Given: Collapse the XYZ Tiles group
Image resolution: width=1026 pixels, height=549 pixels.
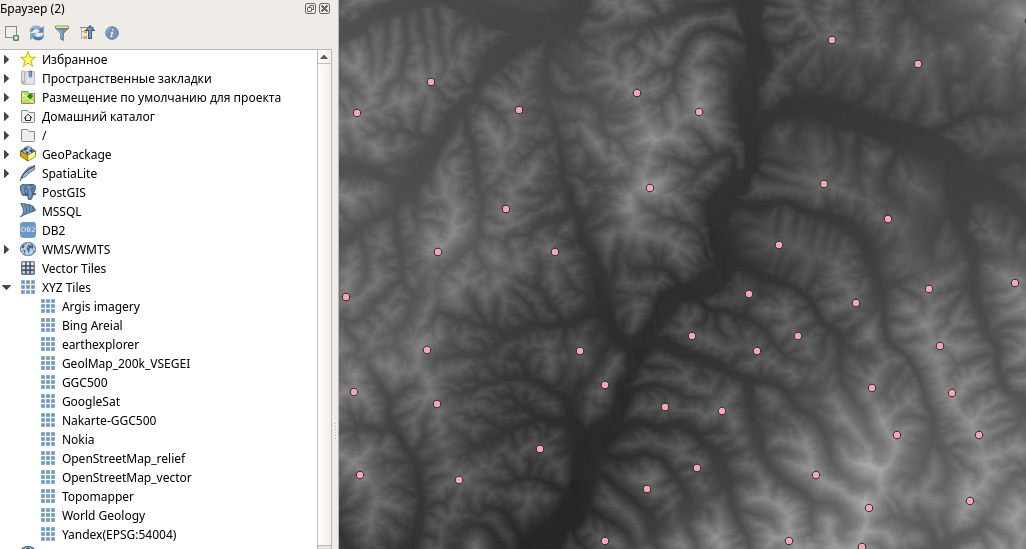Looking at the screenshot, I should [x=7, y=288].
